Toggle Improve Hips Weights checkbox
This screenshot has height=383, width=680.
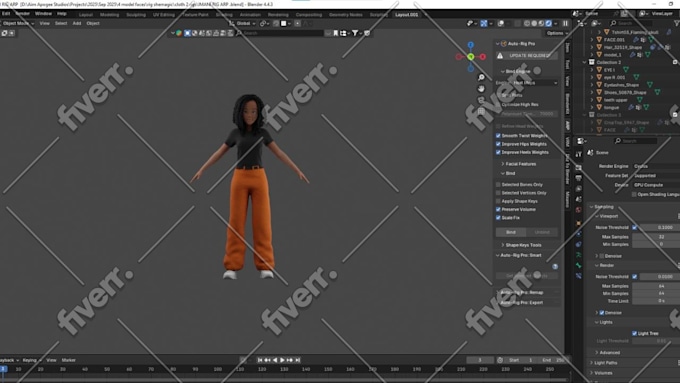[498, 144]
